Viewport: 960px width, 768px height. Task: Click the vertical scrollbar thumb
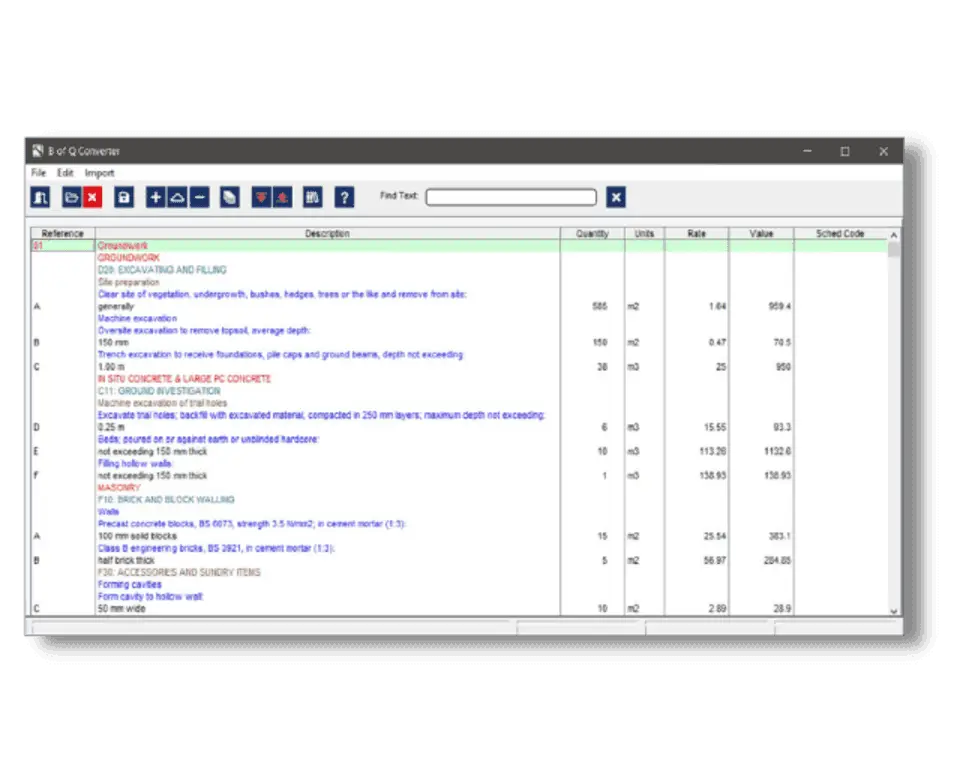[894, 249]
